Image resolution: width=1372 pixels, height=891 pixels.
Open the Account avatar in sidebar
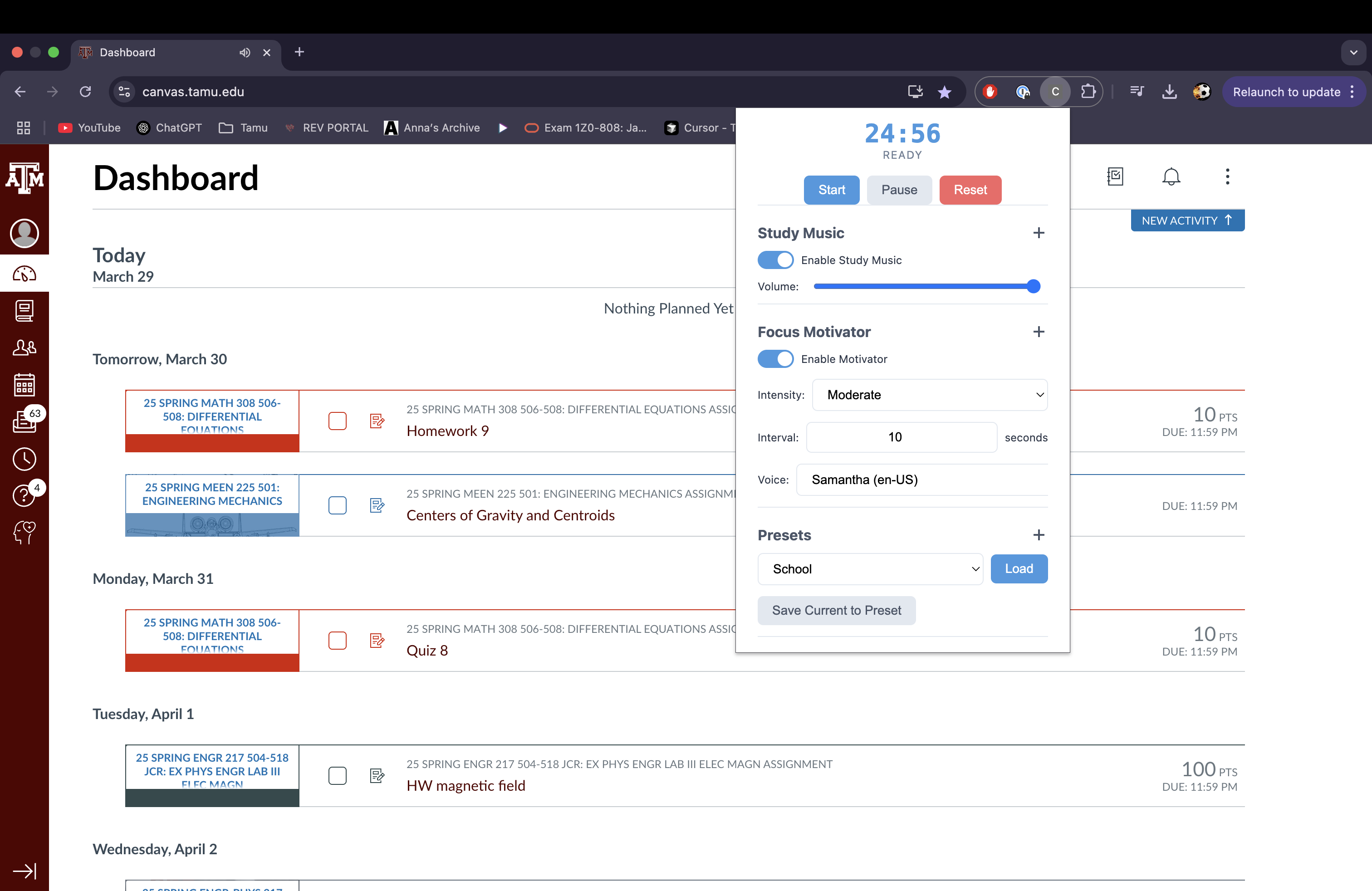(24, 234)
